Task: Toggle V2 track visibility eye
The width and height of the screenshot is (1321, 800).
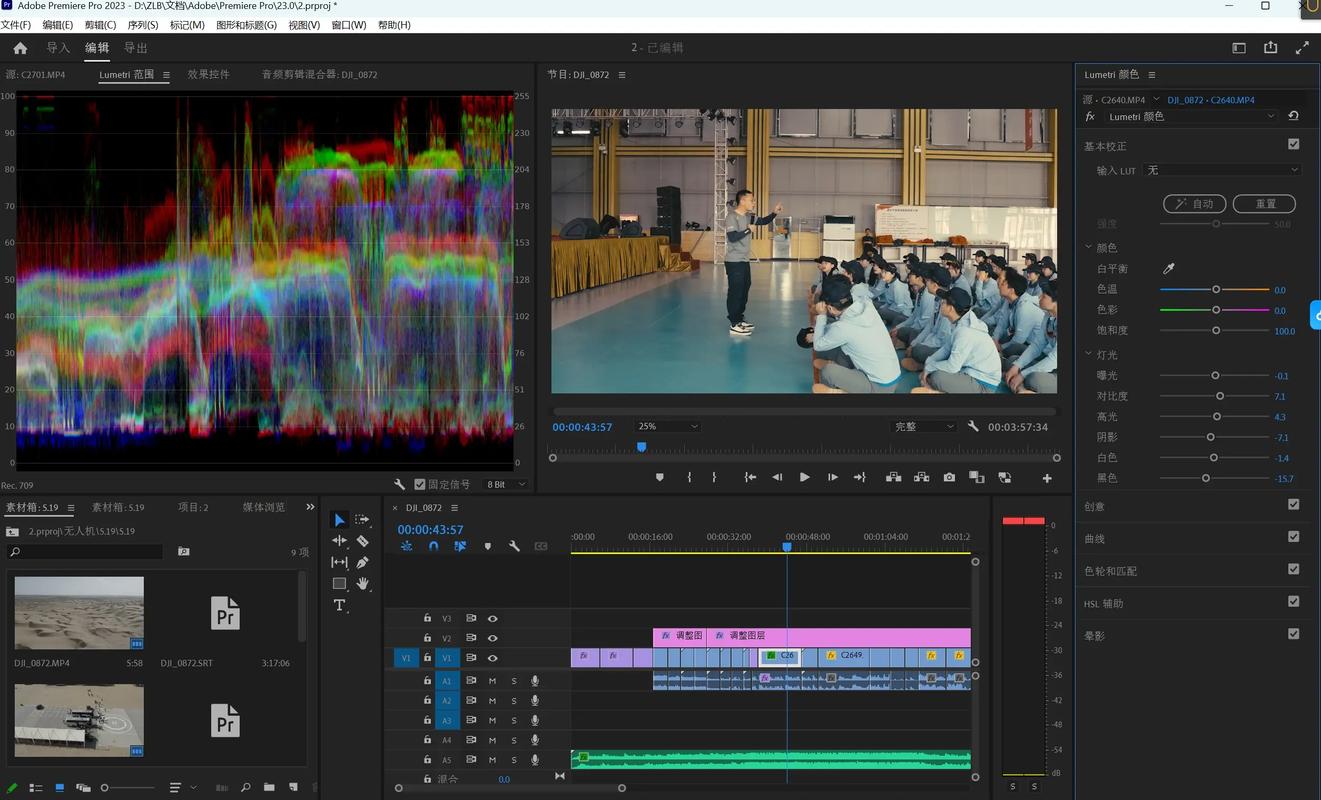Action: point(492,638)
